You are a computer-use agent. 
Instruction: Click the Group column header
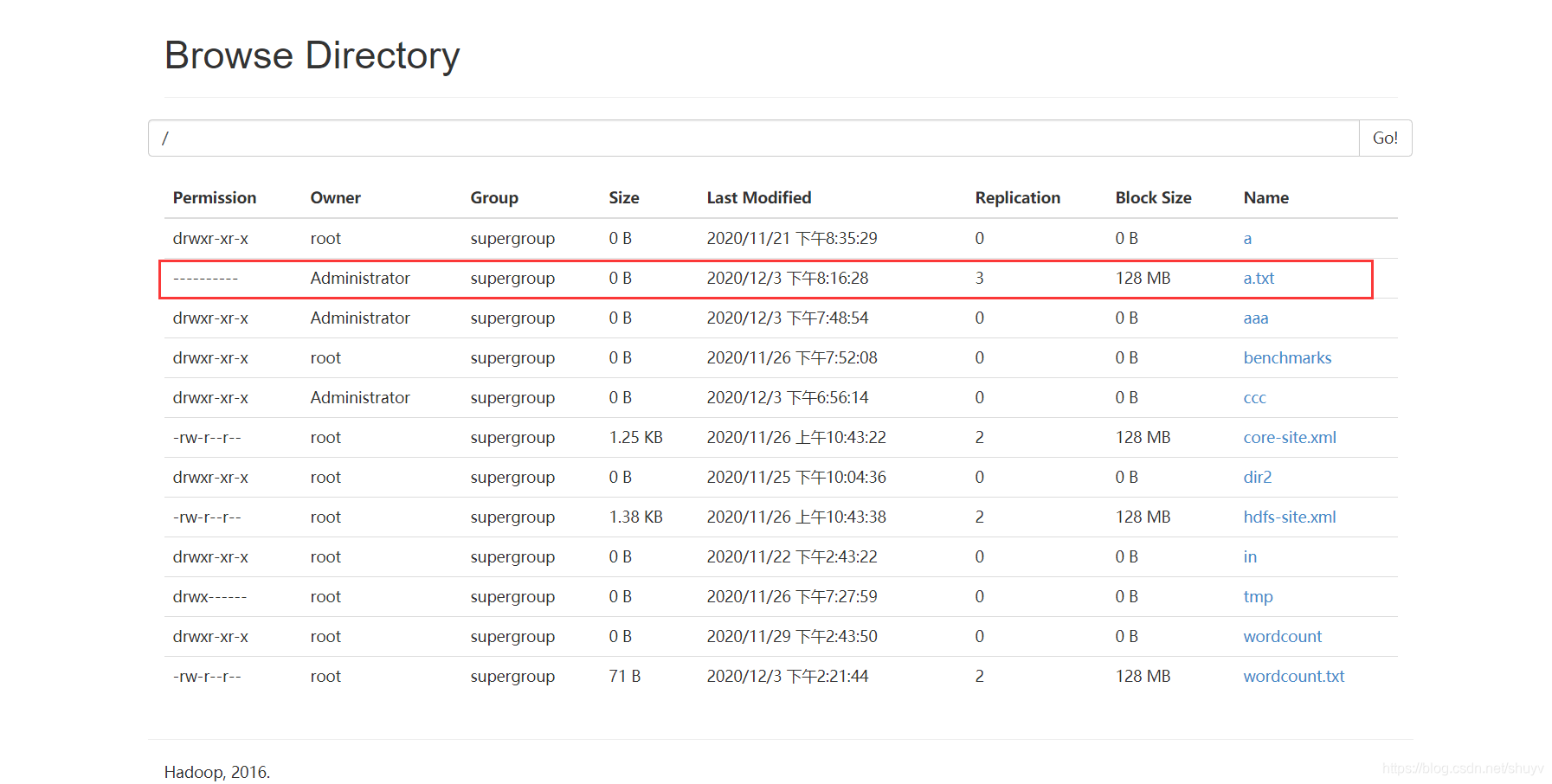click(x=494, y=198)
